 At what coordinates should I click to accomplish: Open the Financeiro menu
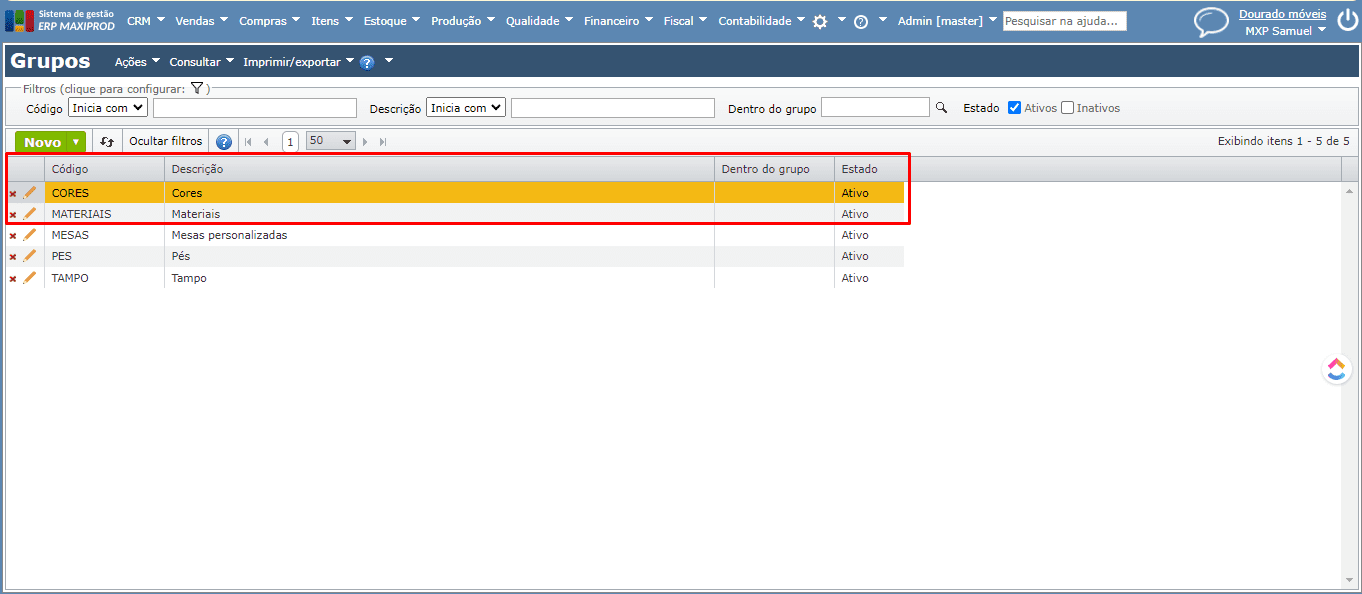tap(618, 21)
